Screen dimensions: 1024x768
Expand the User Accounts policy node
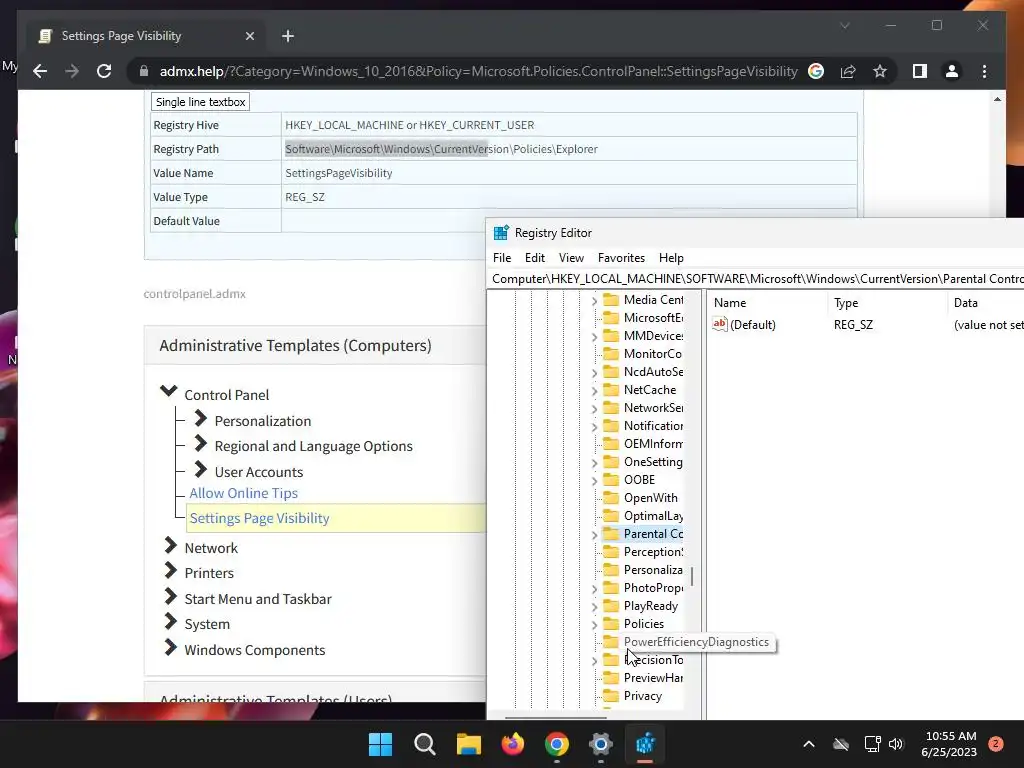[x=200, y=470]
